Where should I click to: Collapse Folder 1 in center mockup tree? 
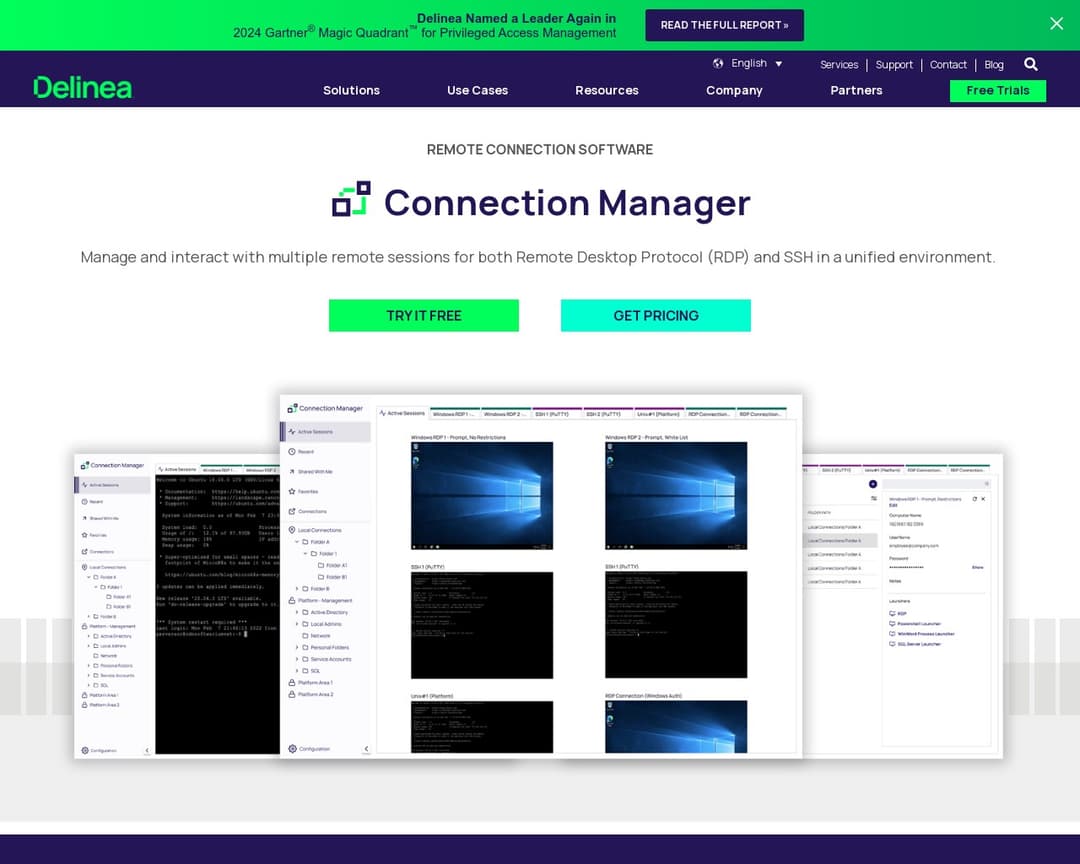coord(306,554)
